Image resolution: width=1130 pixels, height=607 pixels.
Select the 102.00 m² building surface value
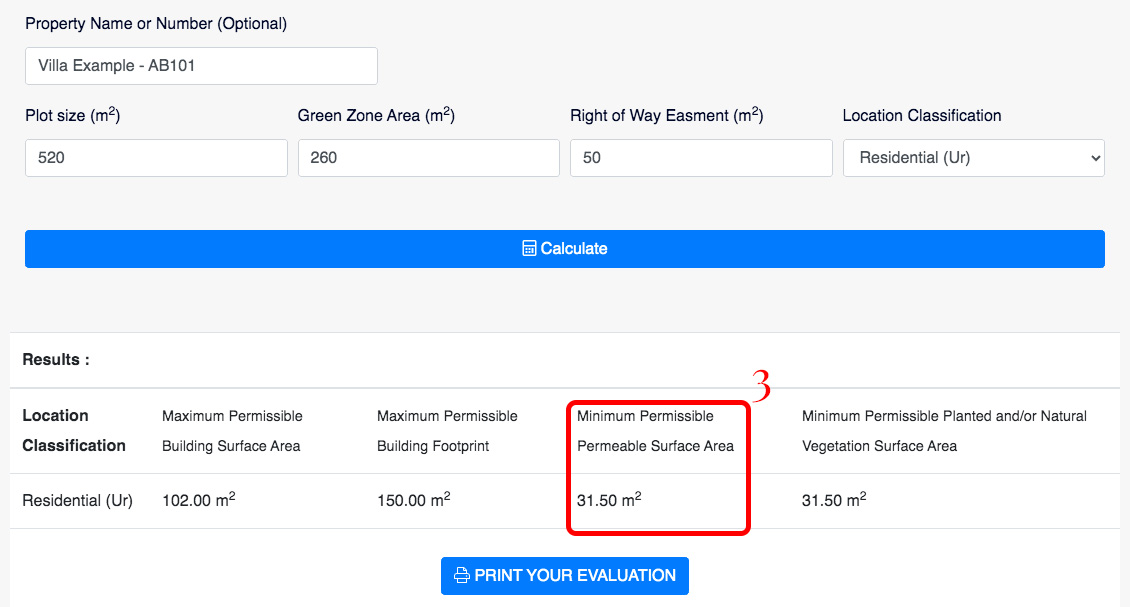(199, 500)
